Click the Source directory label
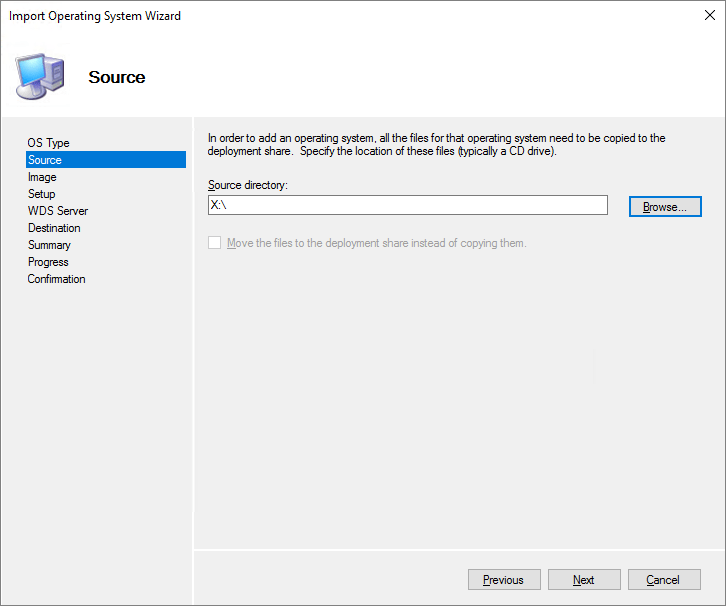This screenshot has width=726, height=606. [x=248, y=186]
